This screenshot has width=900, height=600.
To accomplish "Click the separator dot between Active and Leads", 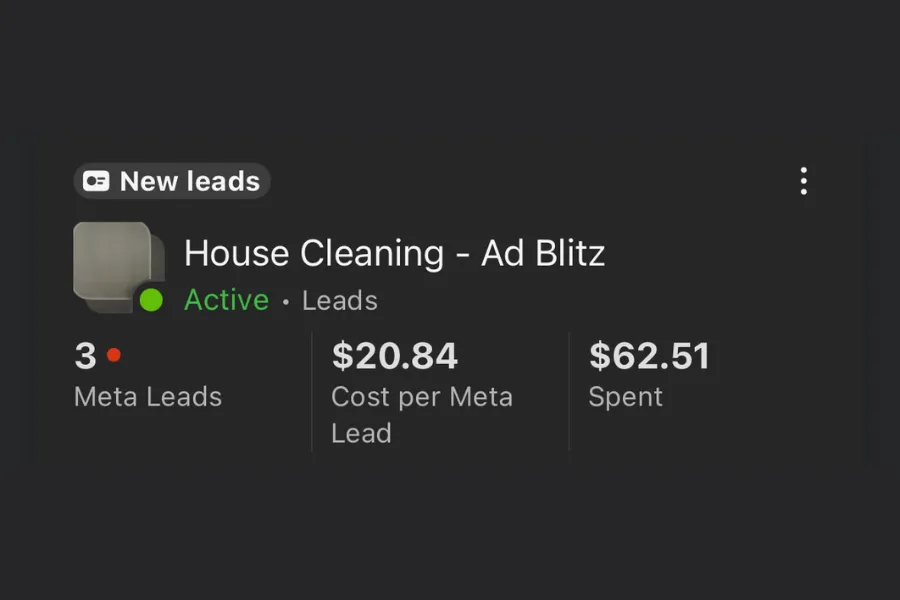I will pos(285,301).
